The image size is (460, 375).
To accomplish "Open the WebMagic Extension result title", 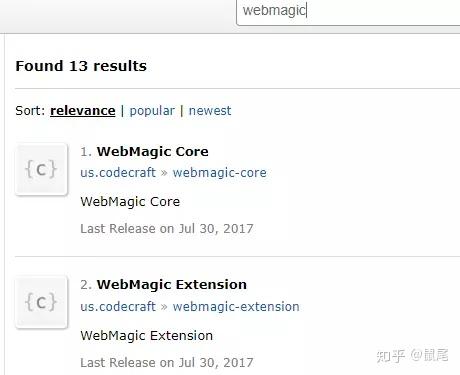I will (x=172, y=285).
